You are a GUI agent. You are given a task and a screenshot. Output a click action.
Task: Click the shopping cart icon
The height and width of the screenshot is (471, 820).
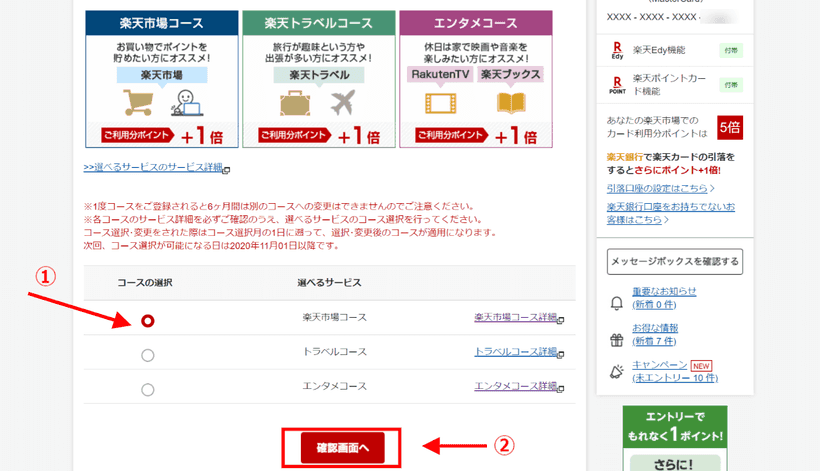(139, 102)
